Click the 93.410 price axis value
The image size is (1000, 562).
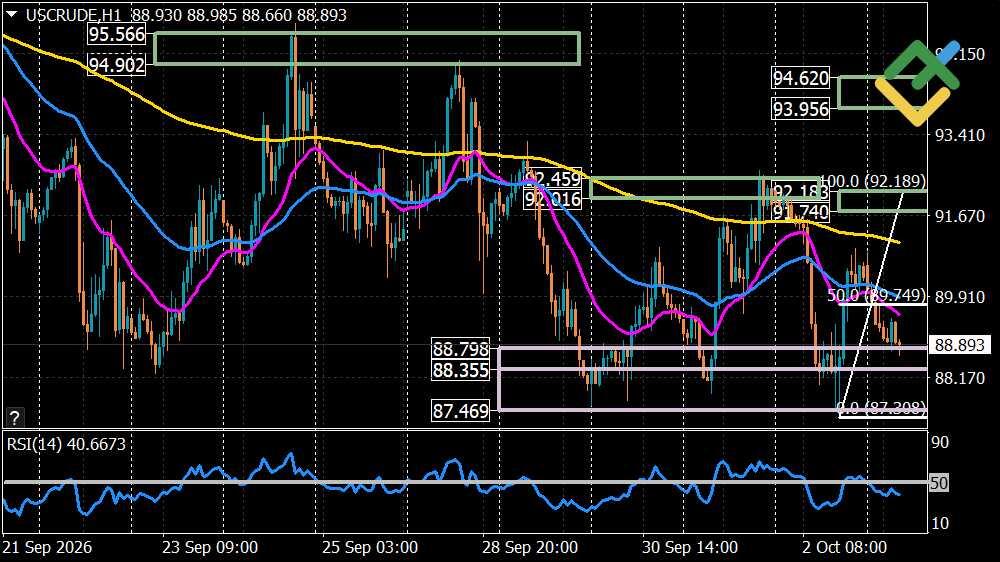coord(960,135)
